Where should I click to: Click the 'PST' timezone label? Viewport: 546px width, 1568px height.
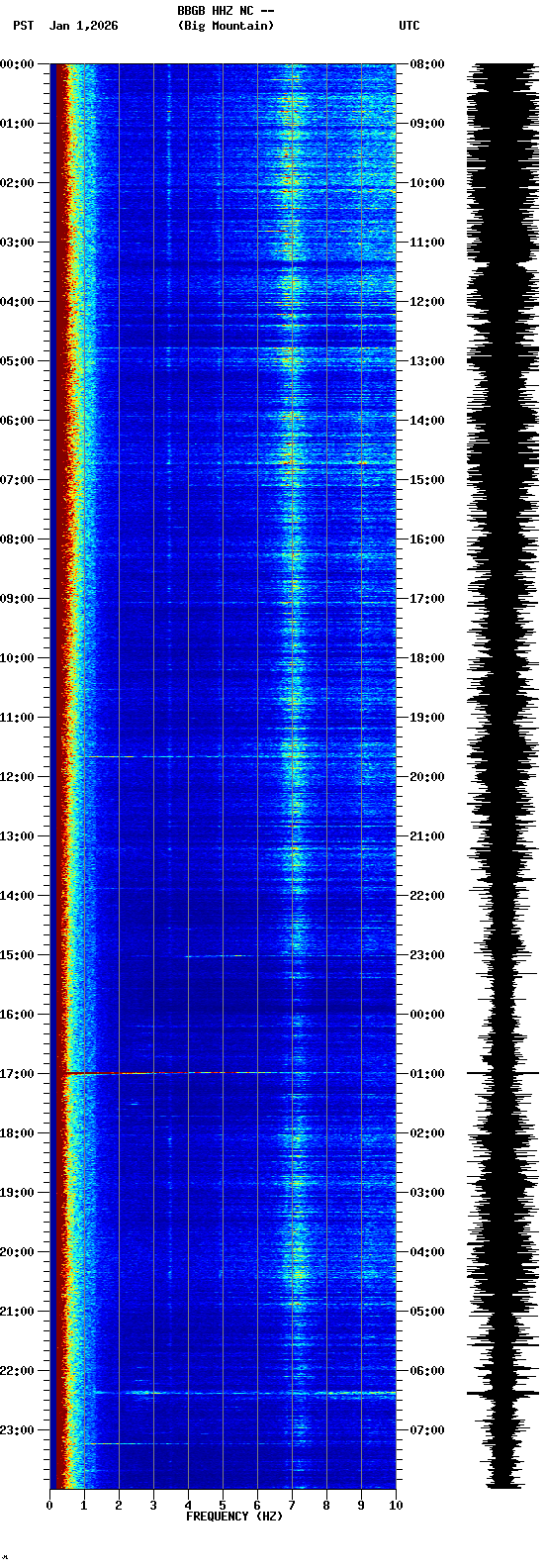pos(24,26)
